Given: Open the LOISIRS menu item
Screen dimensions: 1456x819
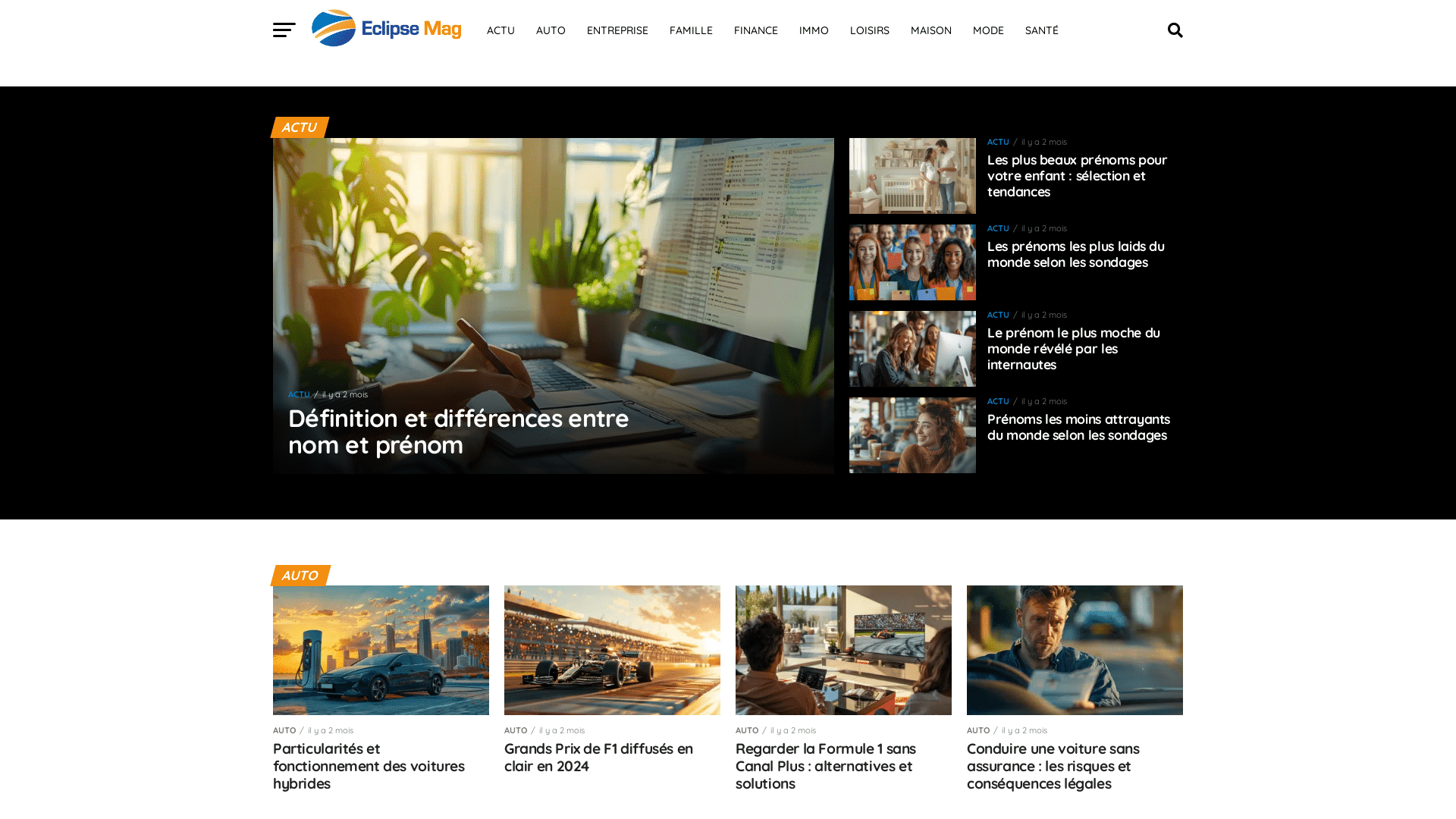Looking at the screenshot, I should [869, 30].
